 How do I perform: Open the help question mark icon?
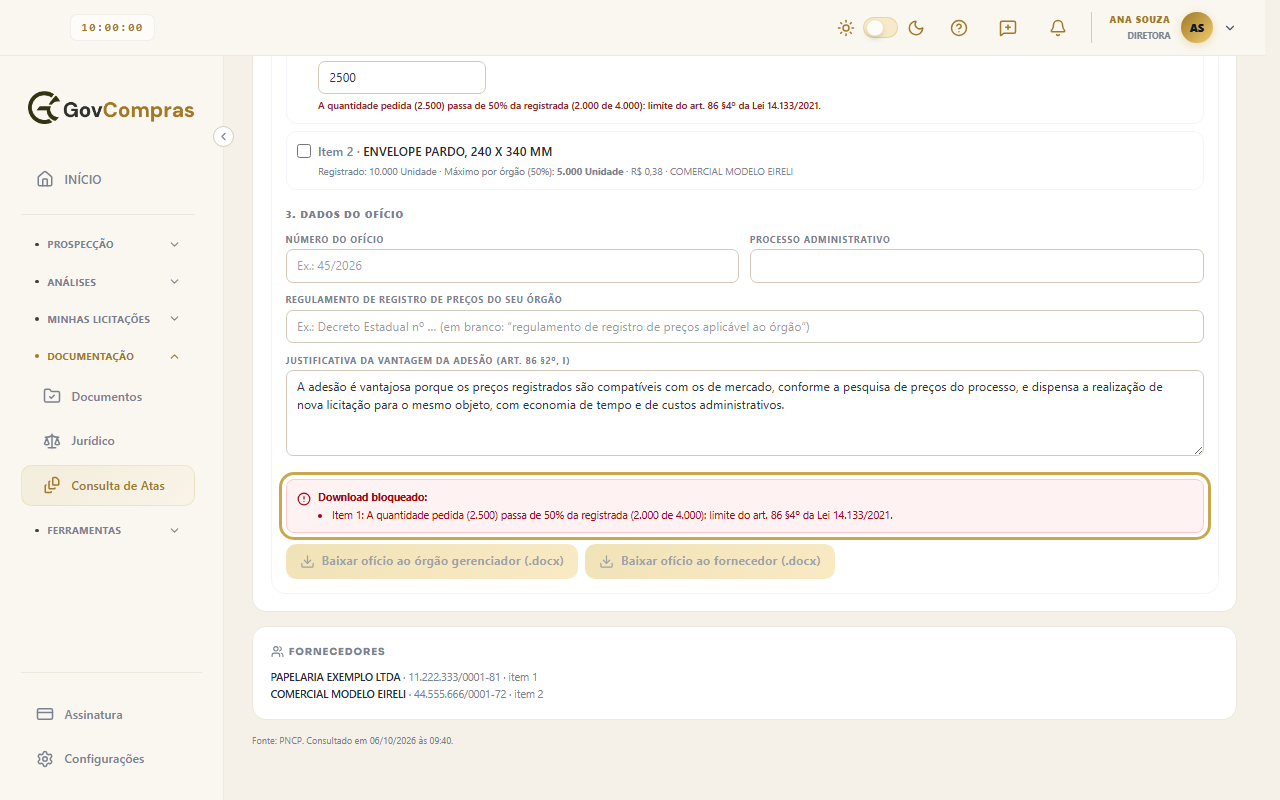[x=959, y=28]
